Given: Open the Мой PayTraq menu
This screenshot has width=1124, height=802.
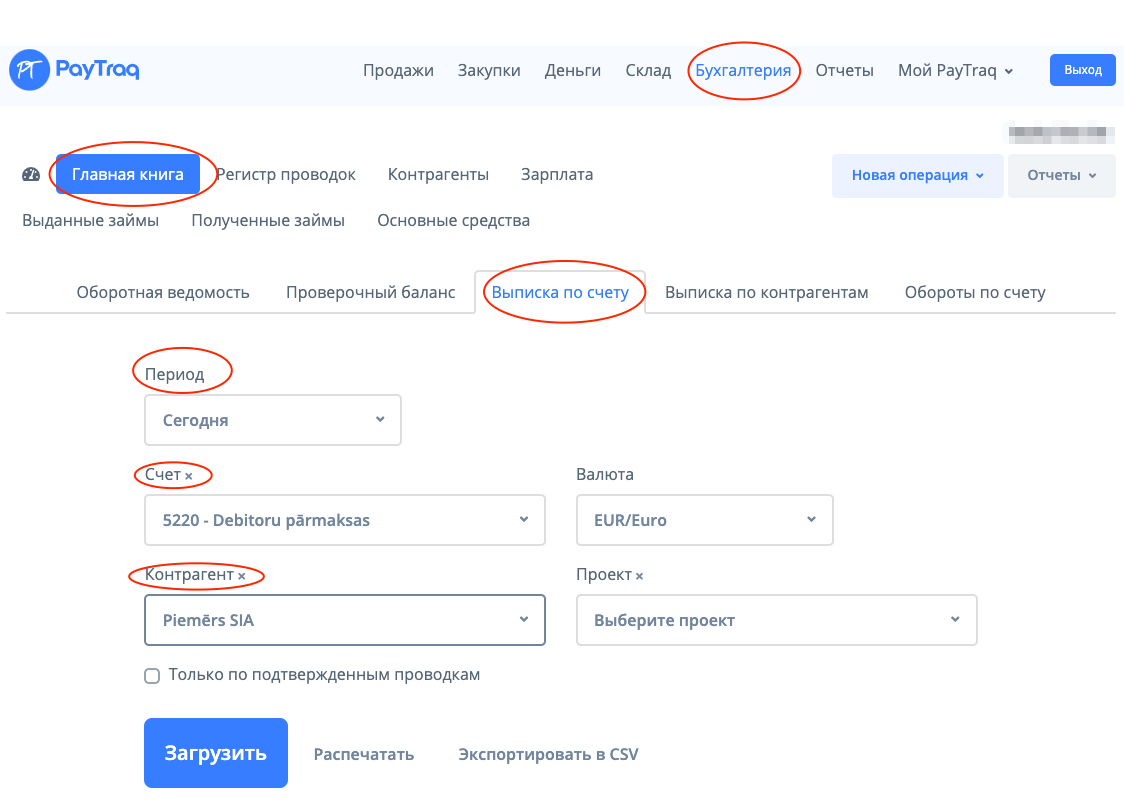Looking at the screenshot, I should click(x=955, y=70).
